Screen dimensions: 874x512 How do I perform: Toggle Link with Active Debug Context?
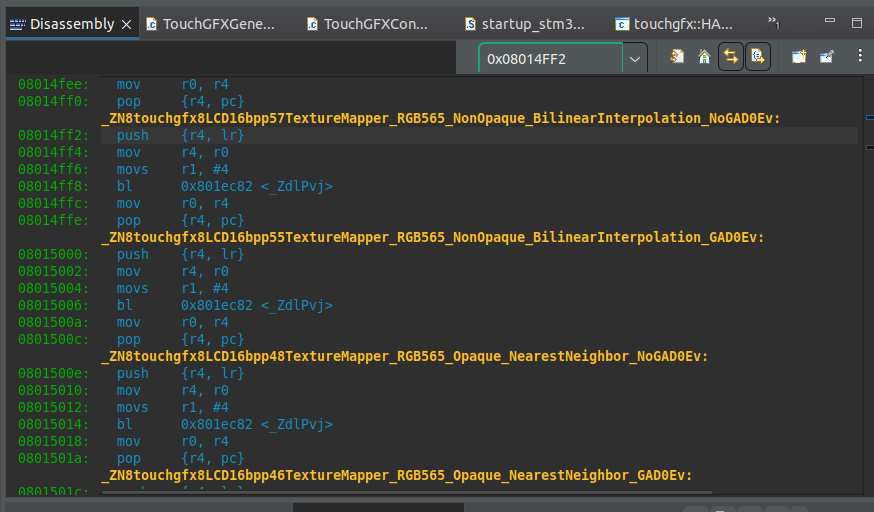731,57
